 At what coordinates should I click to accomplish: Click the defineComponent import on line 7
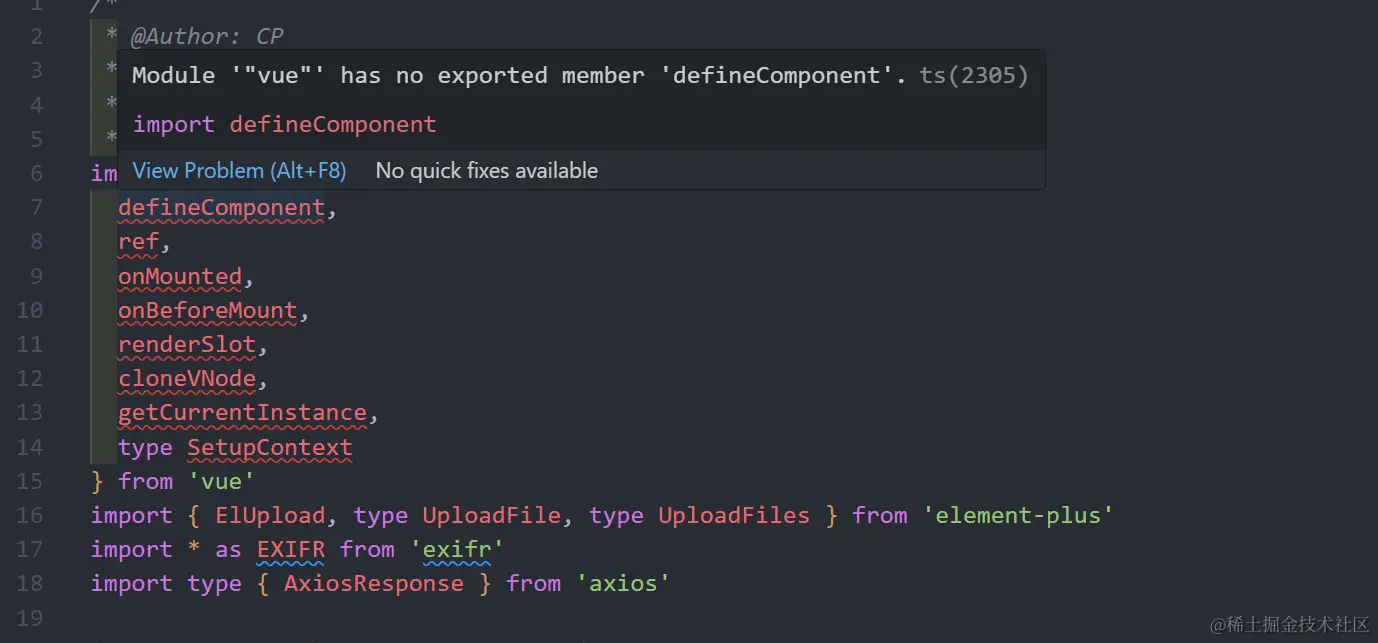pos(221,208)
